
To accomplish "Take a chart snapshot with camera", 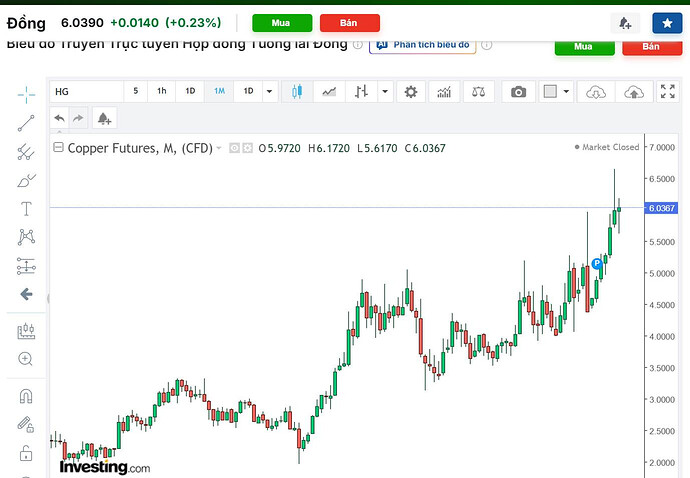I will (518, 92).
